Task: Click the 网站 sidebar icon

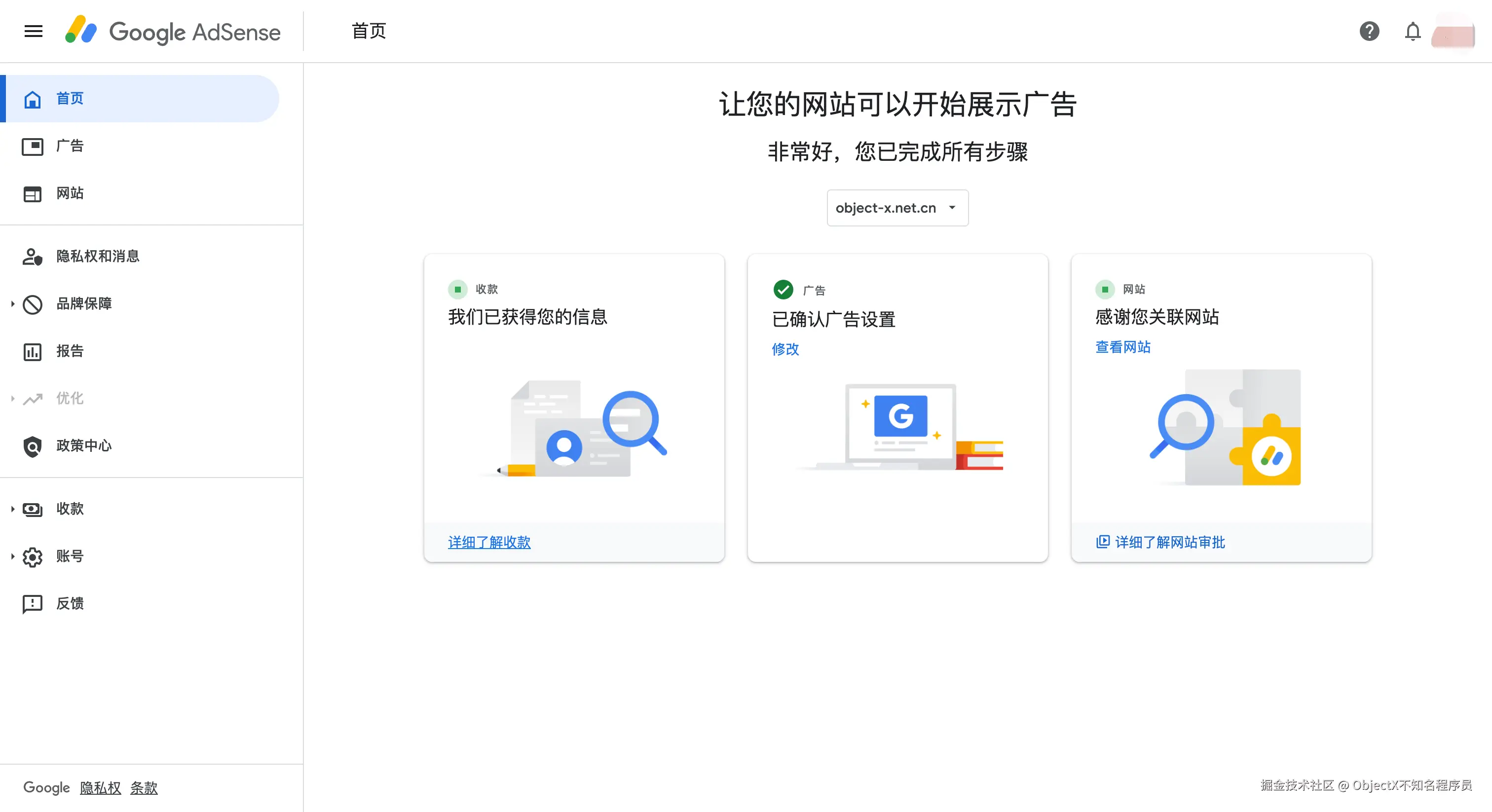Action: point(33,193)
